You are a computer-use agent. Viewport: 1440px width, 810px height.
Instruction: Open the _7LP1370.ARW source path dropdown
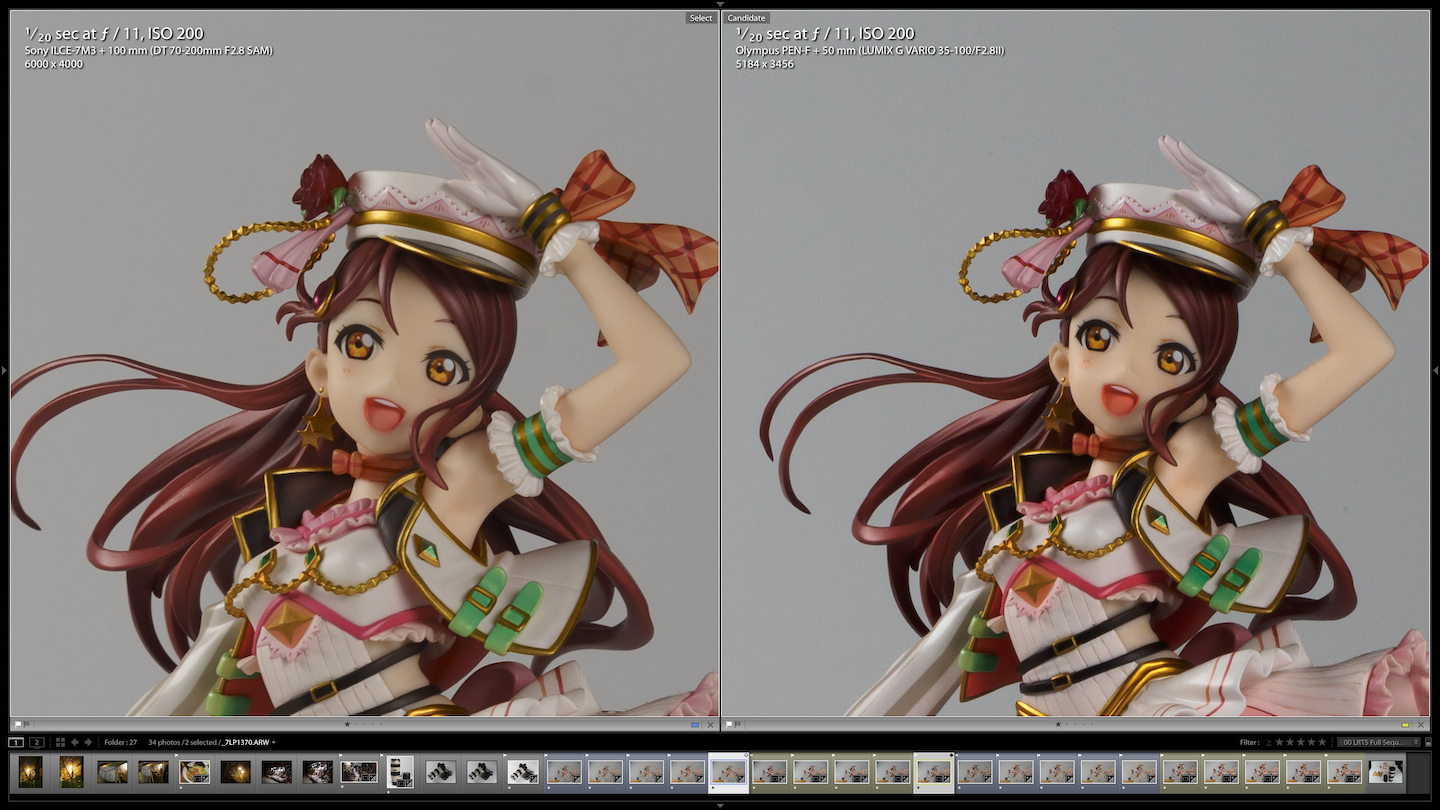click(248, 742)
